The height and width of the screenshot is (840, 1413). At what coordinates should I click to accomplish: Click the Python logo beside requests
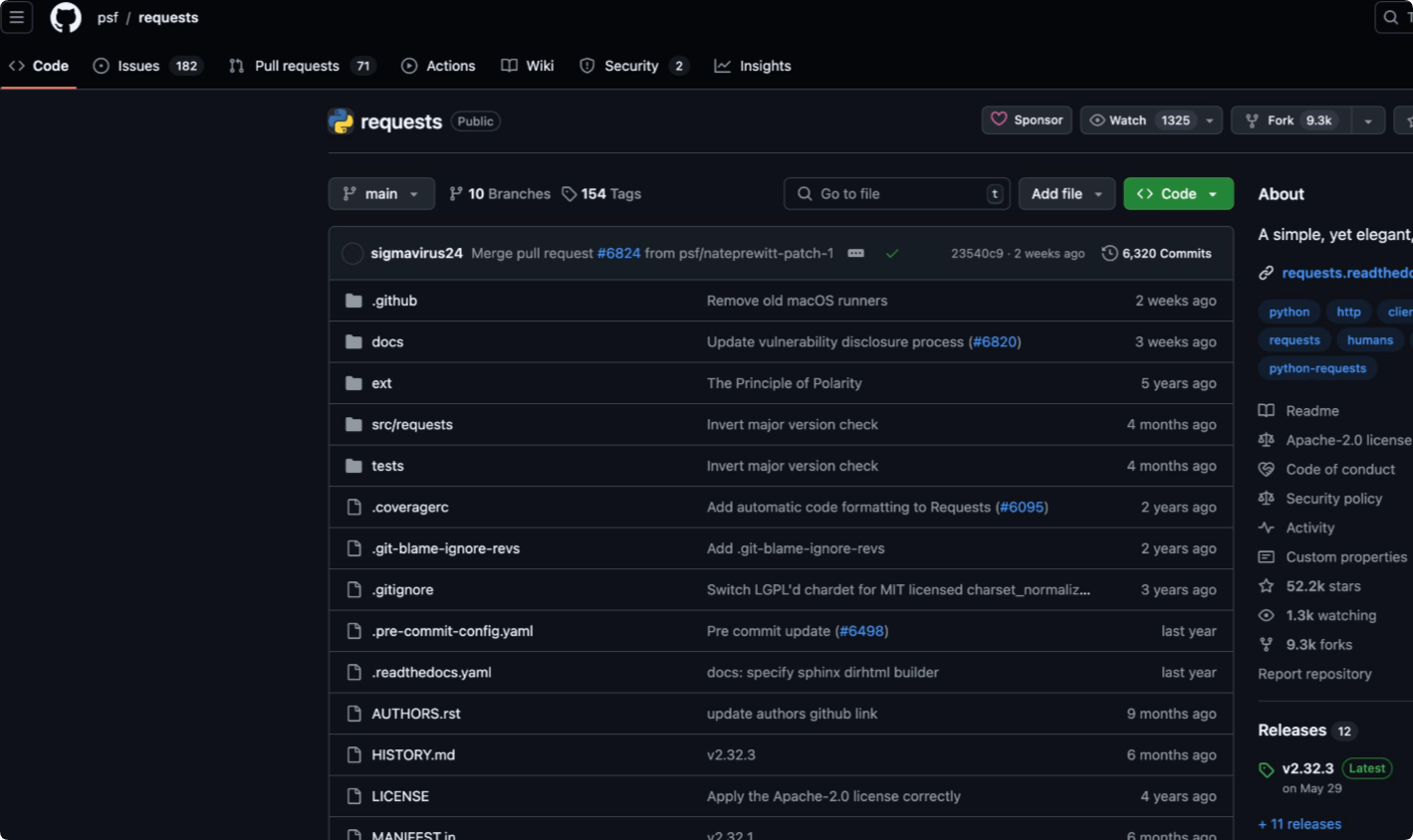point(341,121)
